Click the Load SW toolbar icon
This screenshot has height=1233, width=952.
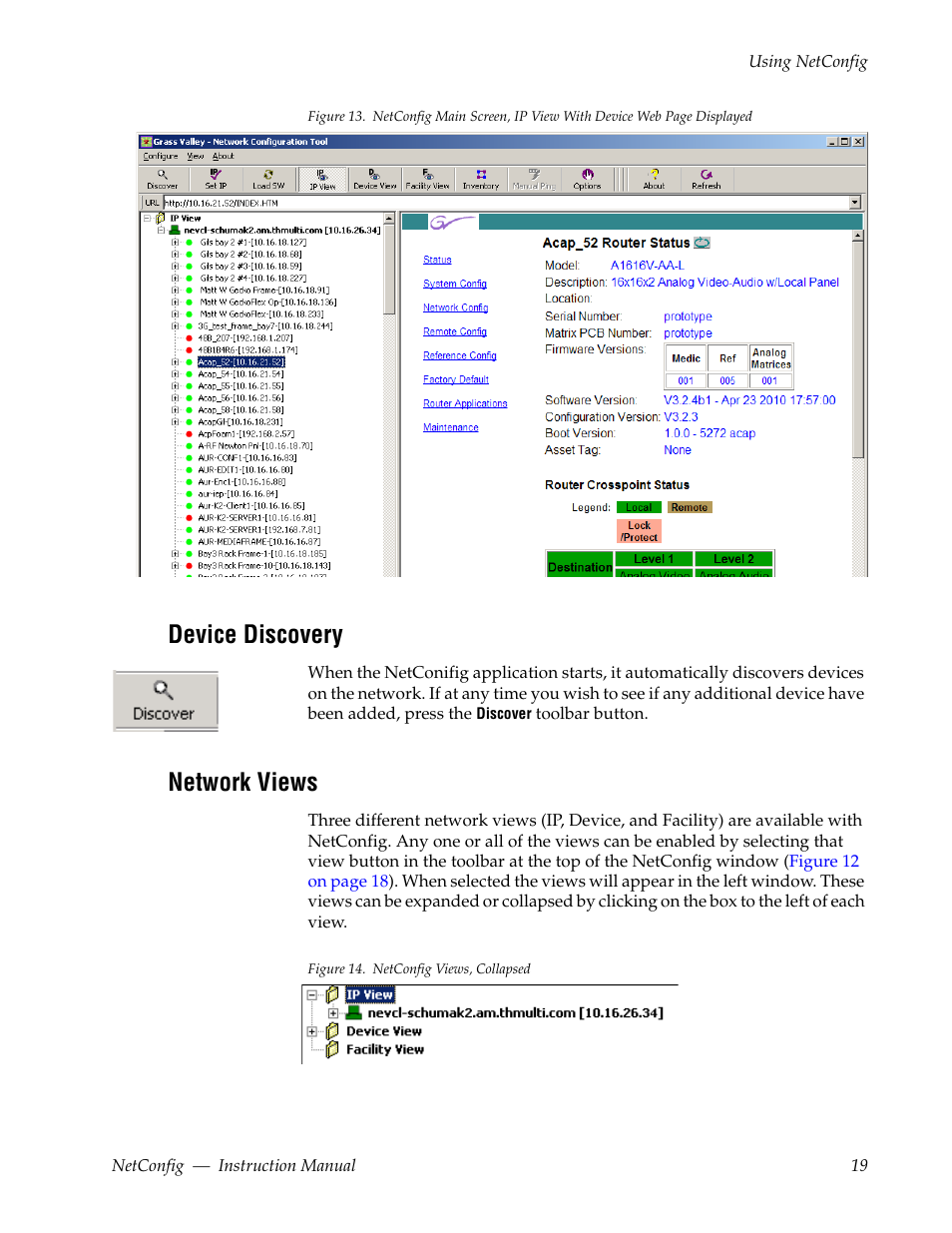point(268,179)
